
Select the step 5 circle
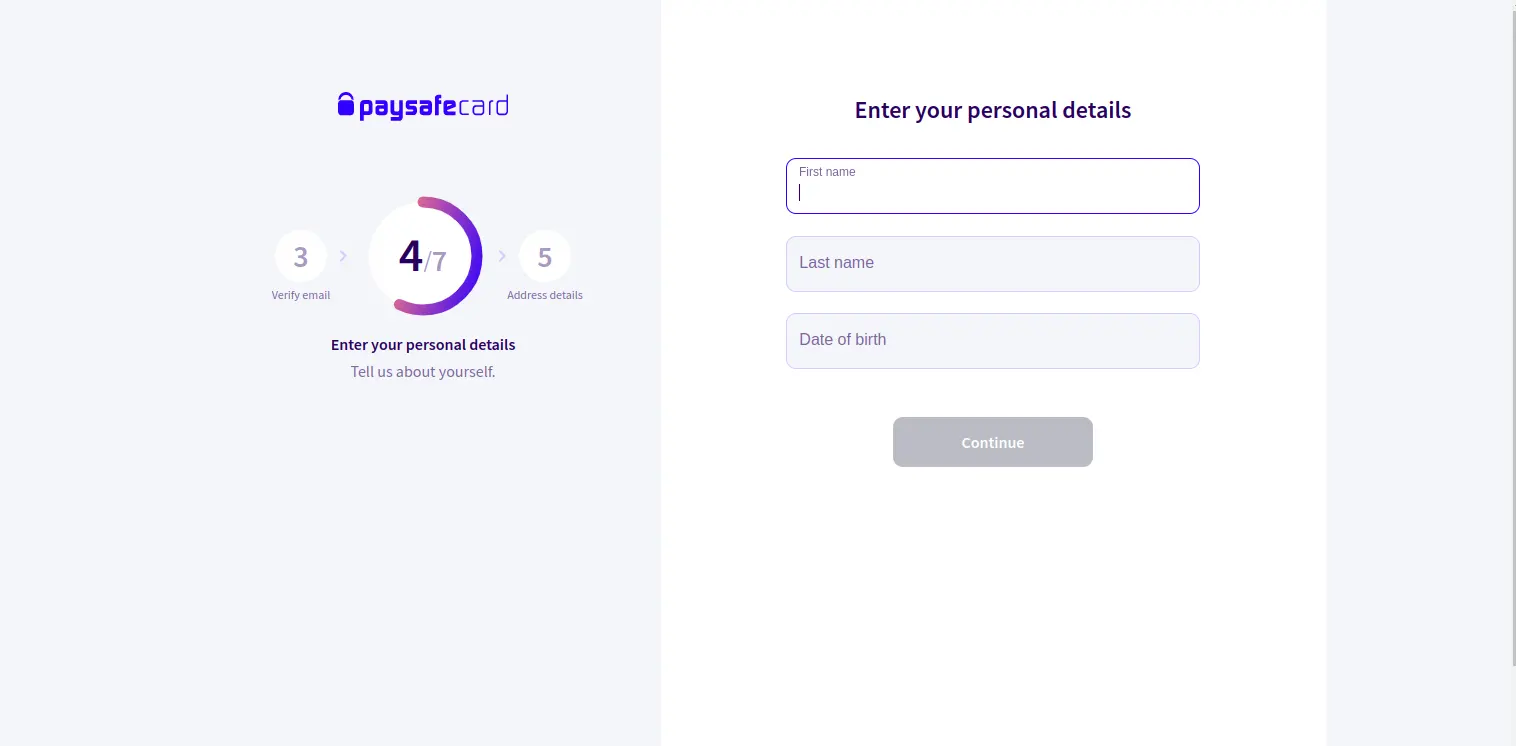pyautogui.click(x=545, y=257)
